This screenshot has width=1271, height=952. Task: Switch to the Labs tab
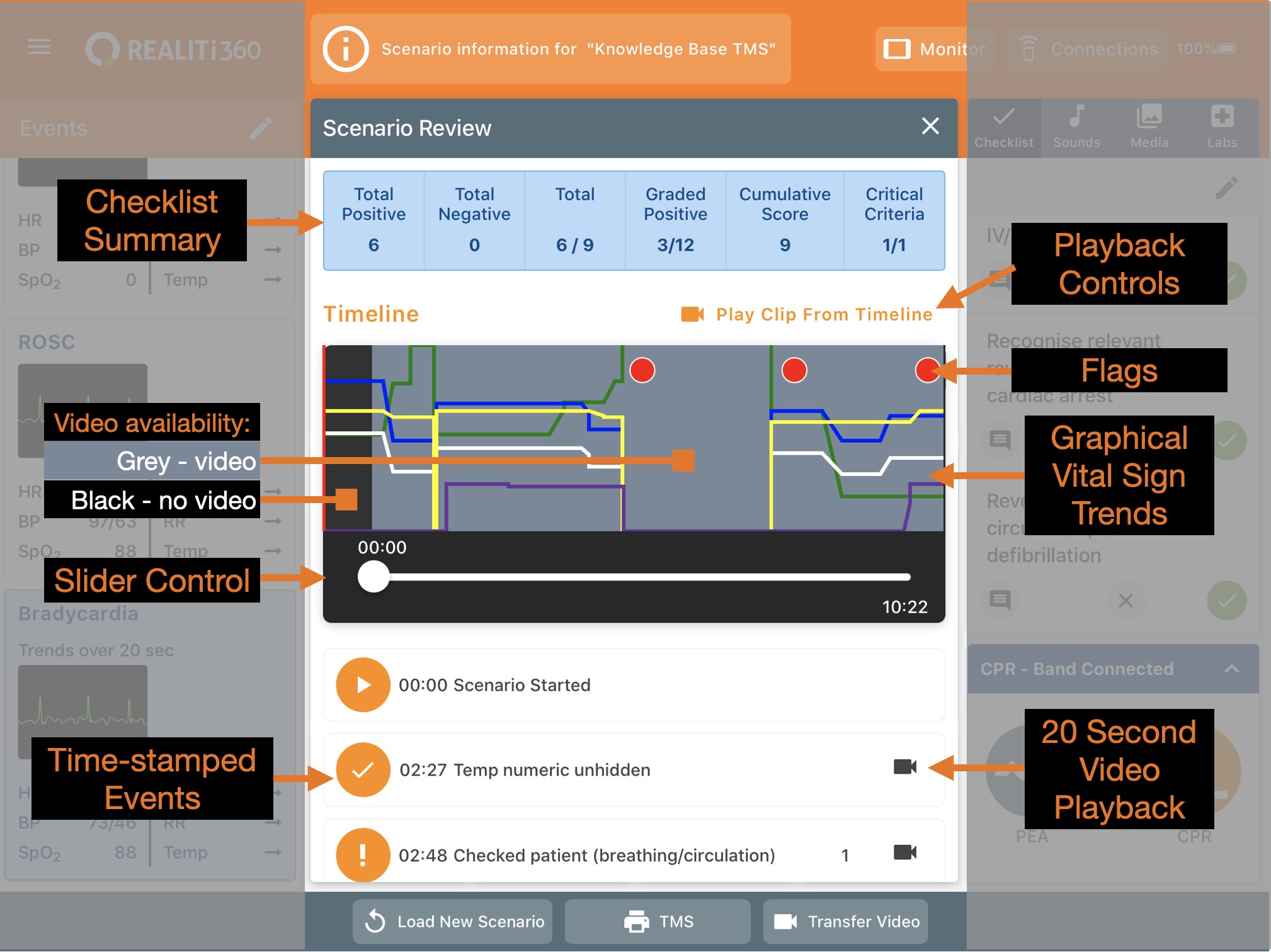click(1222, 127)
